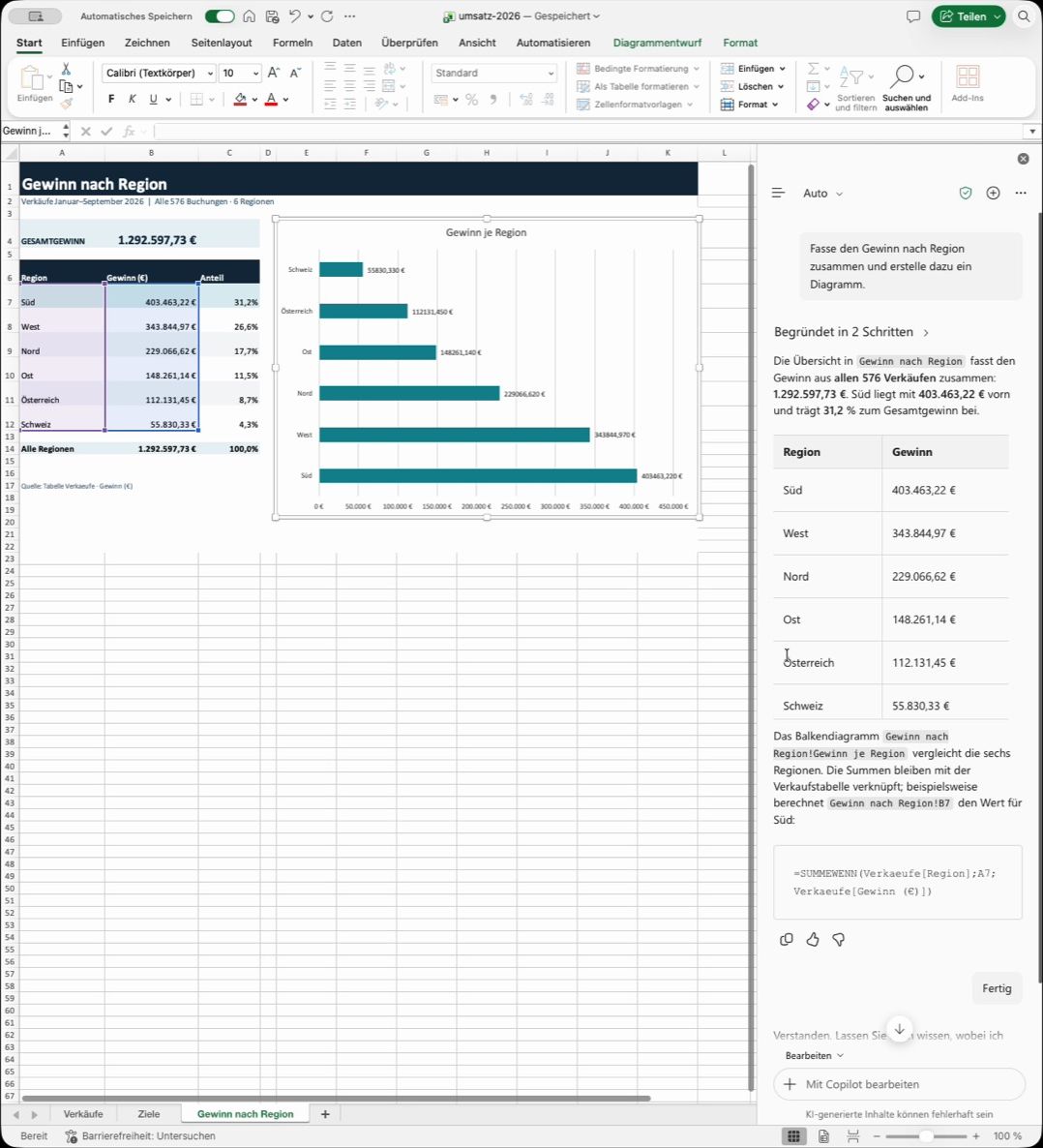Click the Teilen share button
This screenshot has height=1148, width=1043.
coord(969,16)
